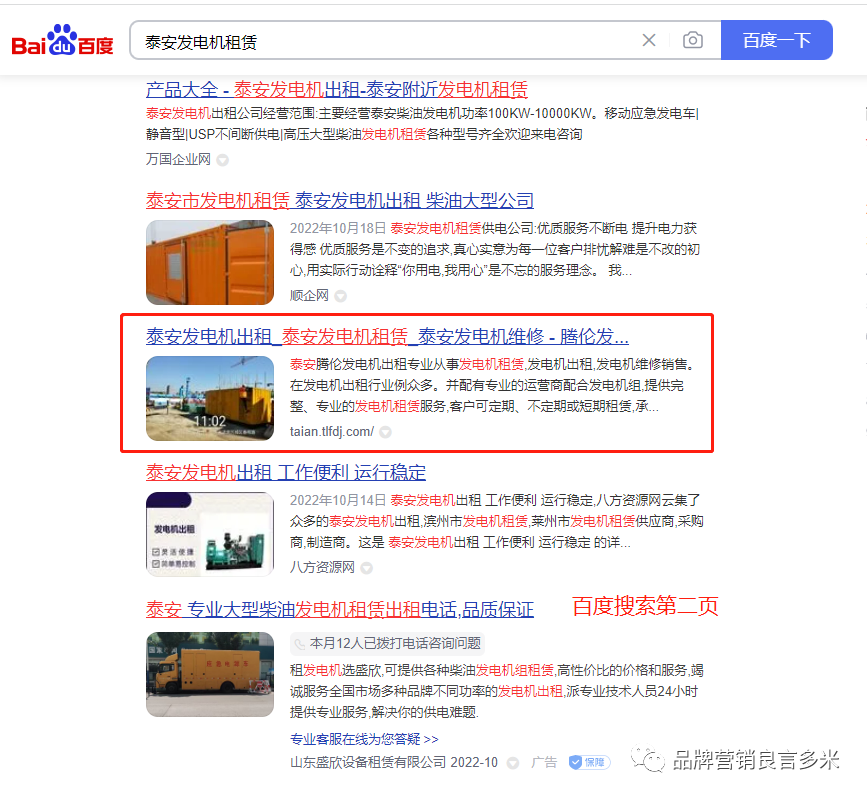Open ad result 泰安 专业大型柴油发电机租赁出租电话
The height and width of the screenshot is (797, 867).
coord(340,609)
